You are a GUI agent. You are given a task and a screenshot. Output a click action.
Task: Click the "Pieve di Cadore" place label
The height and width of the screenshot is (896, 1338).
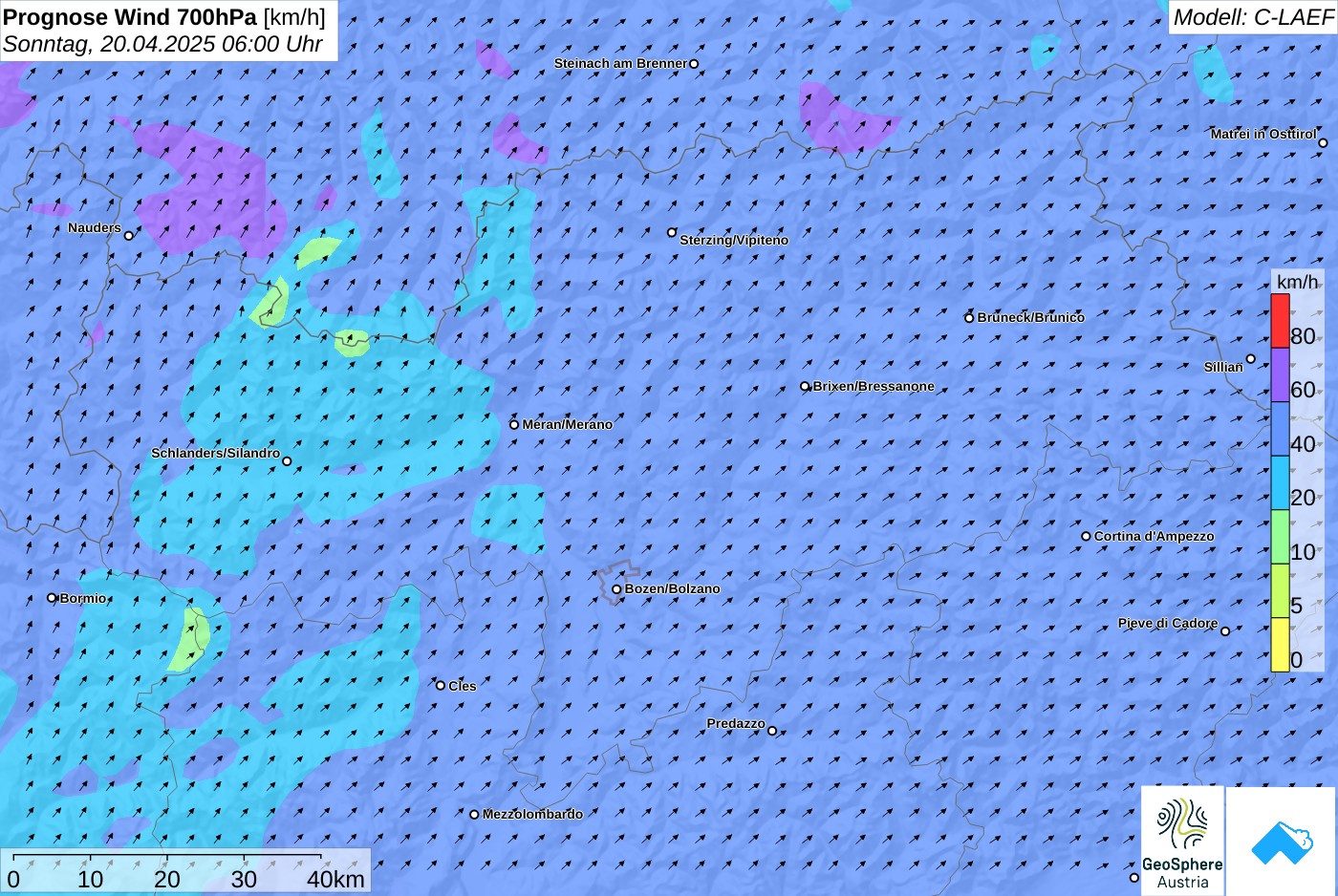coord(1168,623)
